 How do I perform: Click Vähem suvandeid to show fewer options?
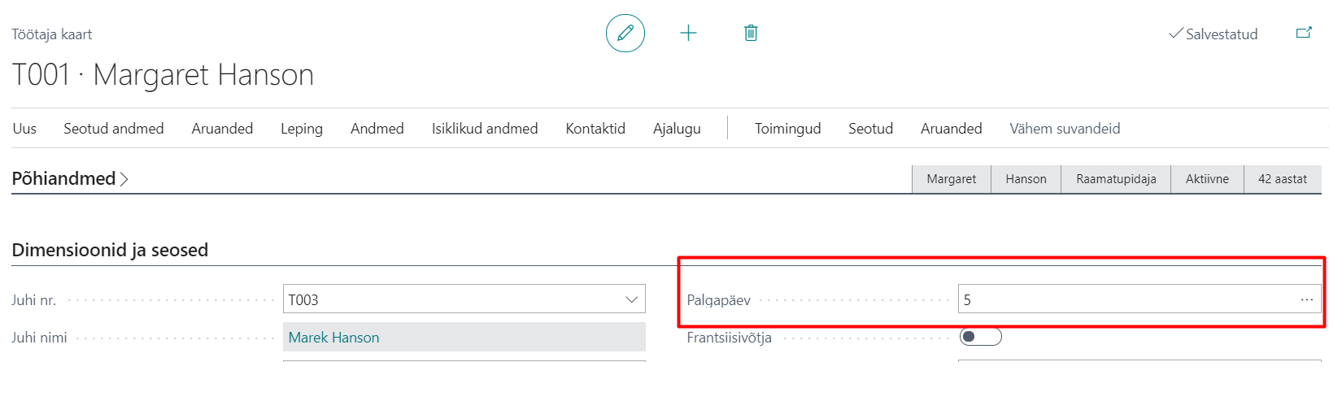pyautogui.click(x=1065, y=129)
